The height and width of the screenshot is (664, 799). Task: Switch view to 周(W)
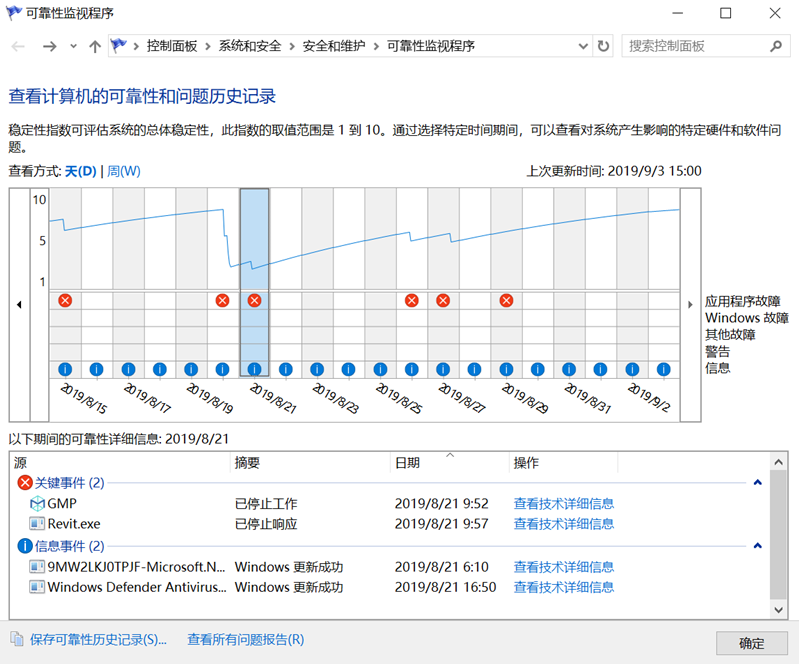(x=124, y=171)
